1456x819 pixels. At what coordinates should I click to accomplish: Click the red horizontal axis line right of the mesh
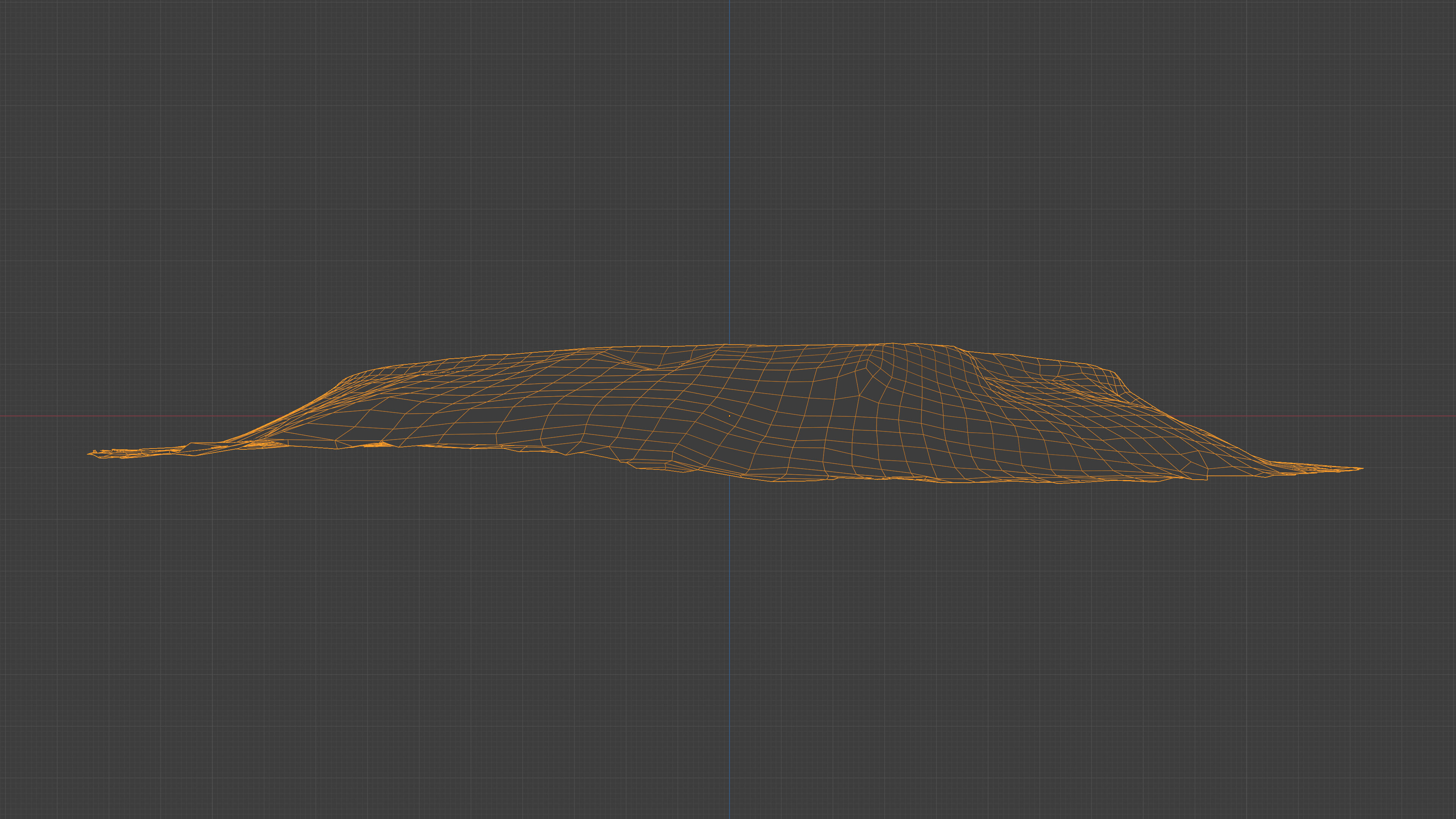click(1385, 417)
